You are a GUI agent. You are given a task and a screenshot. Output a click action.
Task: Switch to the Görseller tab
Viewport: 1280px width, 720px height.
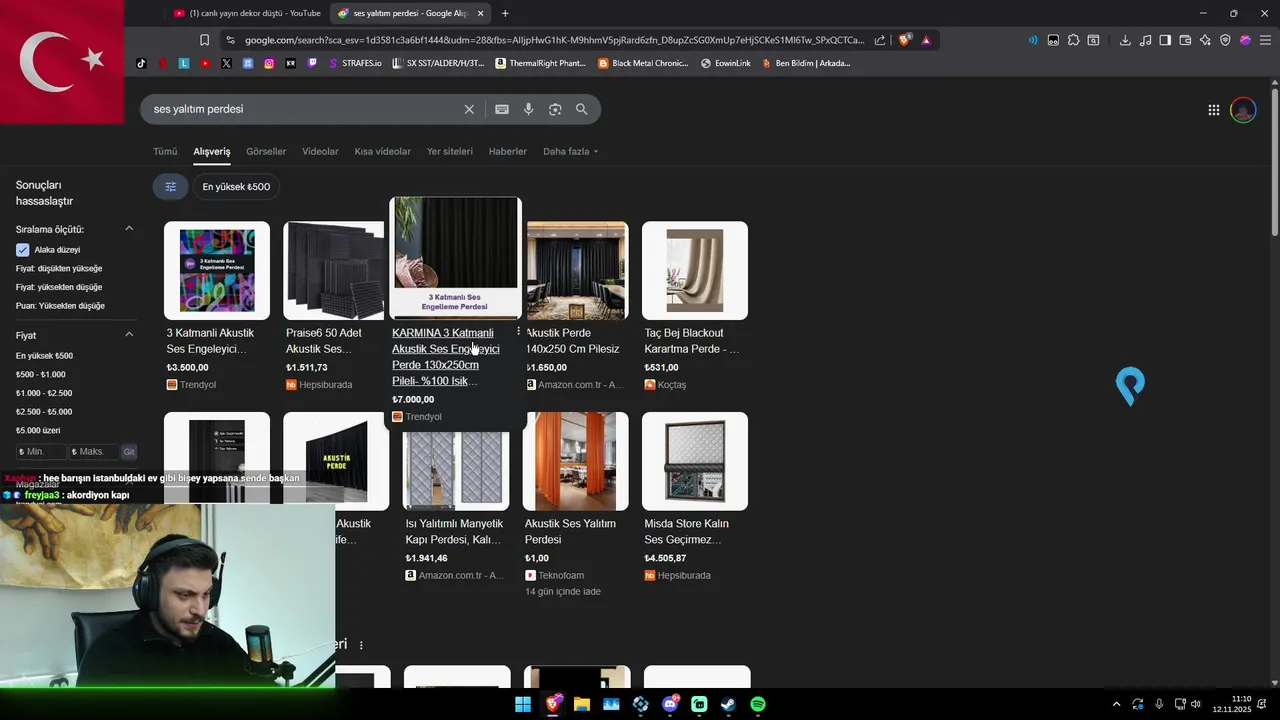(x=266, y=151)
